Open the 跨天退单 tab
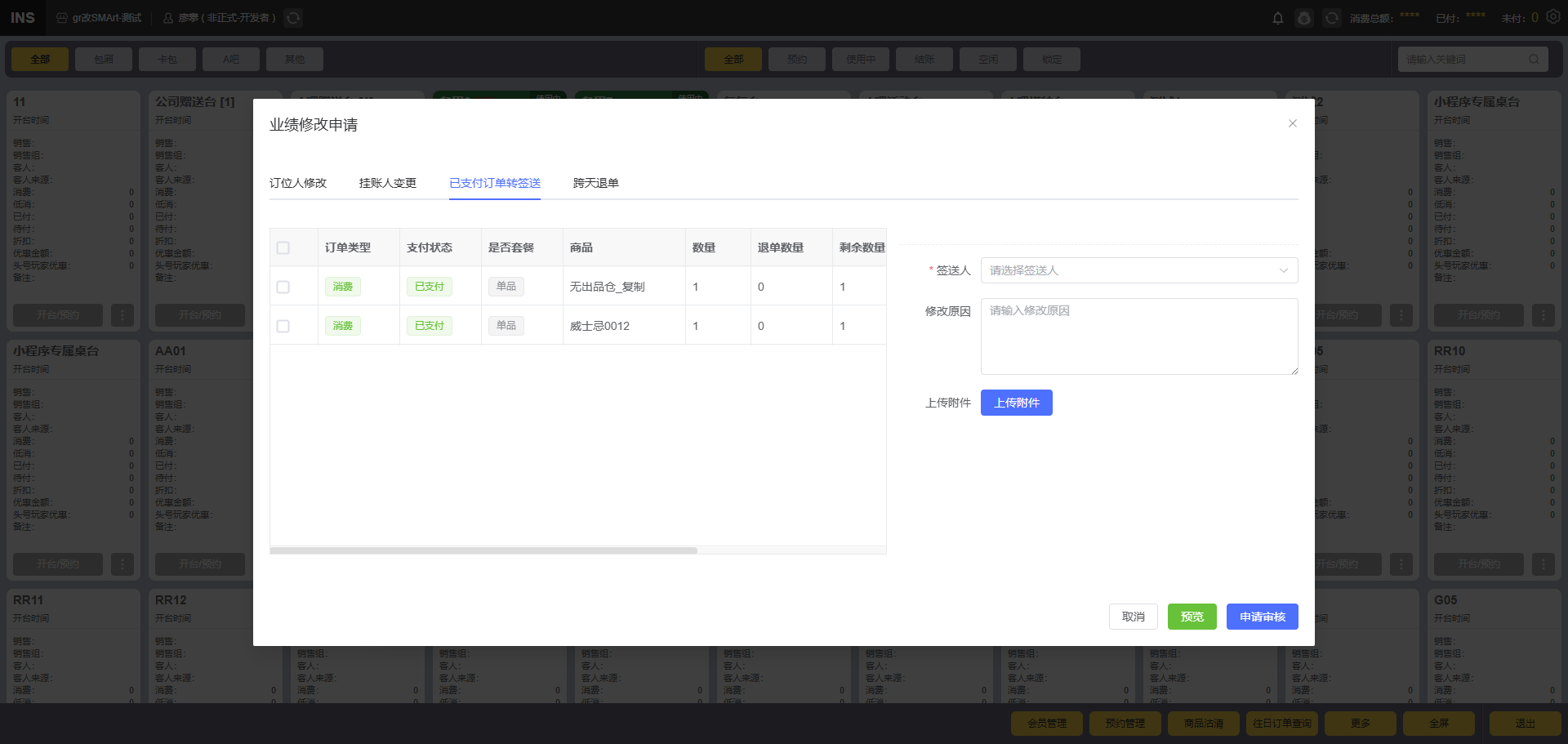The width and height of the screenshot is (1568, 744). click(x=596, y=183)
